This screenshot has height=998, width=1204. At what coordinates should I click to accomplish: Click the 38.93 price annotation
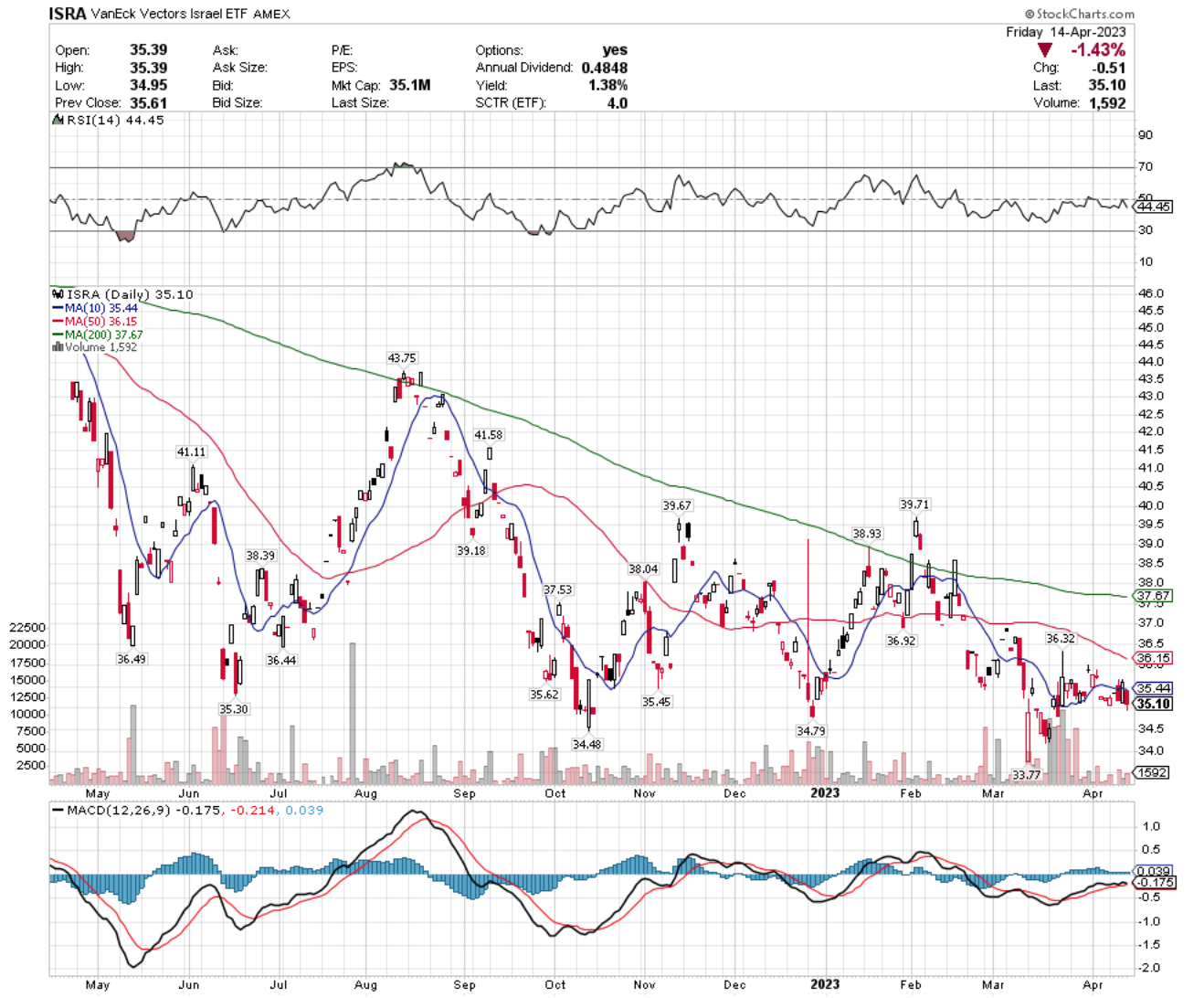click(867, 534)
